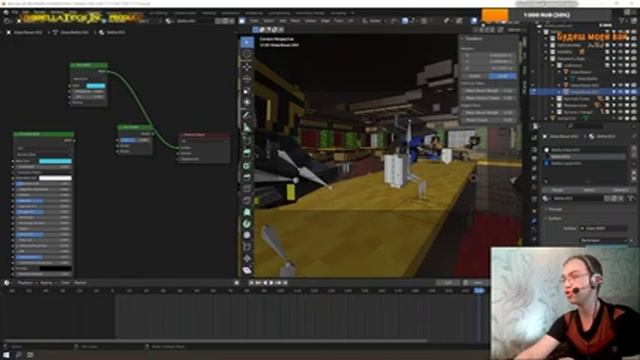Play the animation in timeline
The width and height of the screenshot is (640, 360).
(271, 282)
